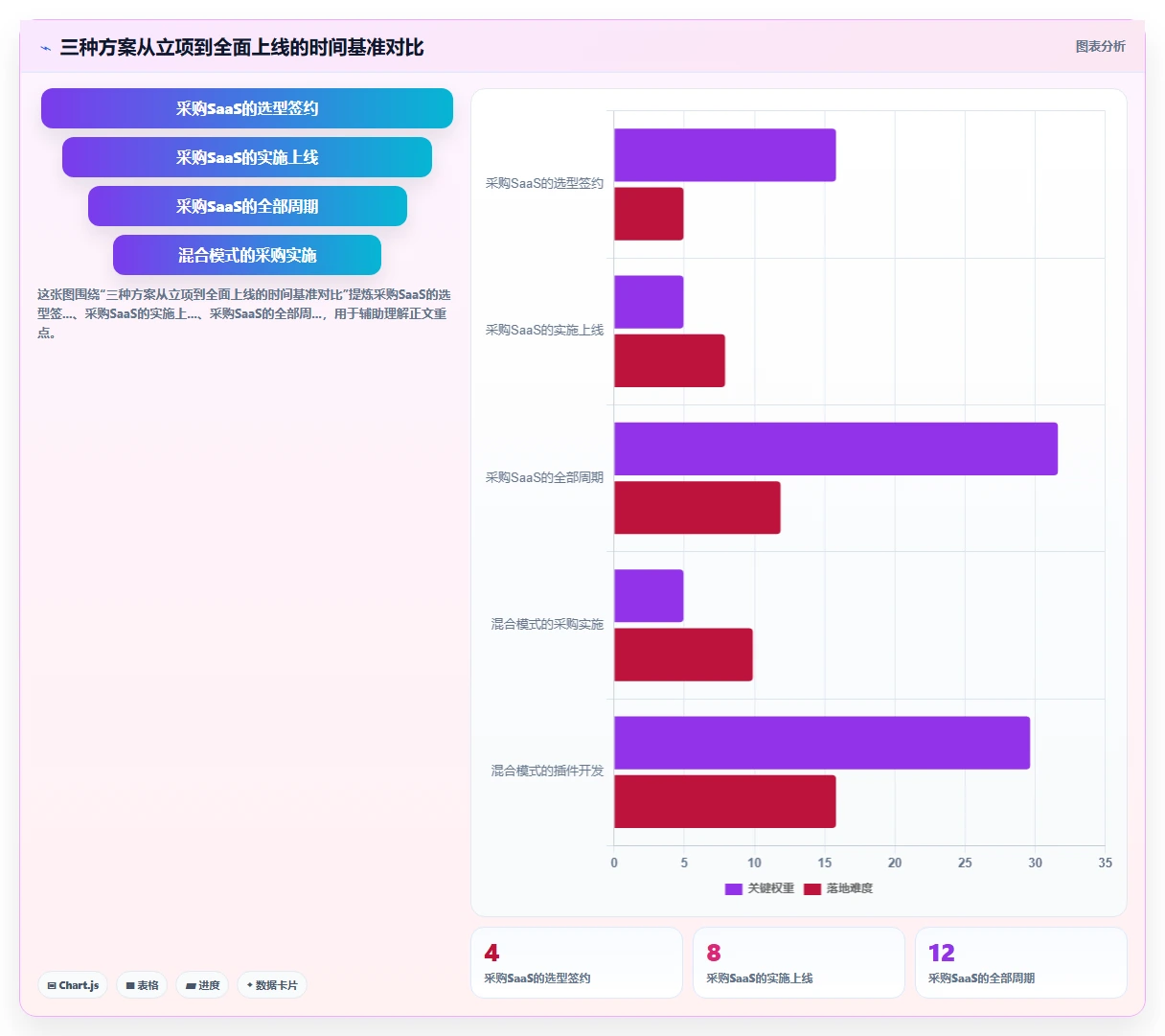
Task: Click the red 落地难度 legend swatch
Action: [x=812, y=888]
